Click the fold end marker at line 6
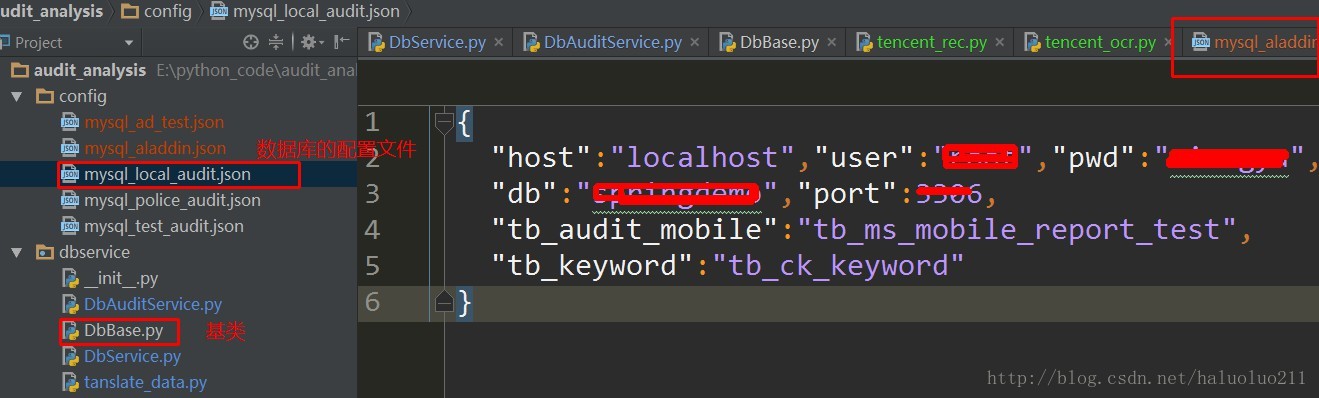This screenshot has height=398, width=1319. 444,301
